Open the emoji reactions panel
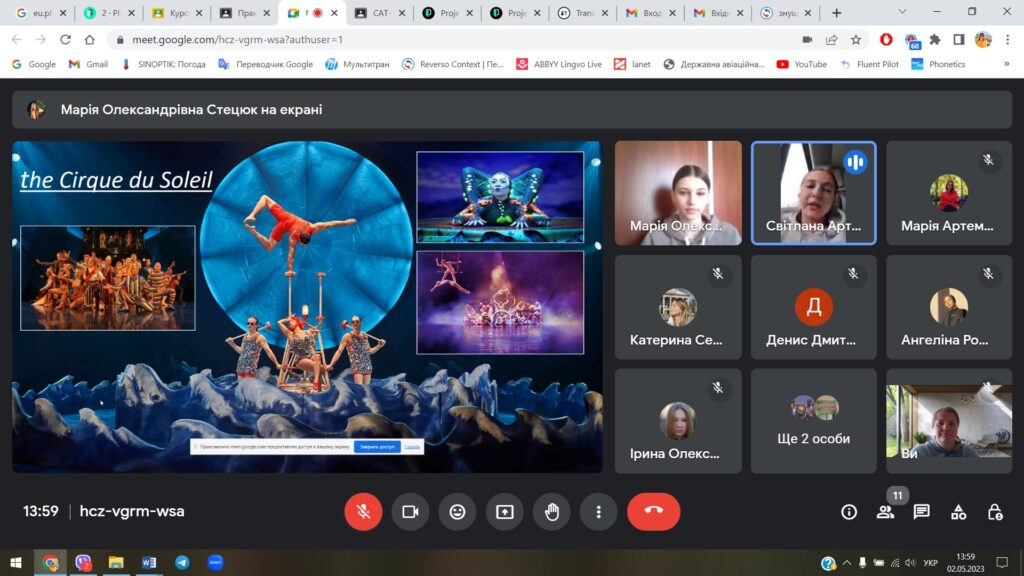 pyautogui.click(x=457, y=511)
